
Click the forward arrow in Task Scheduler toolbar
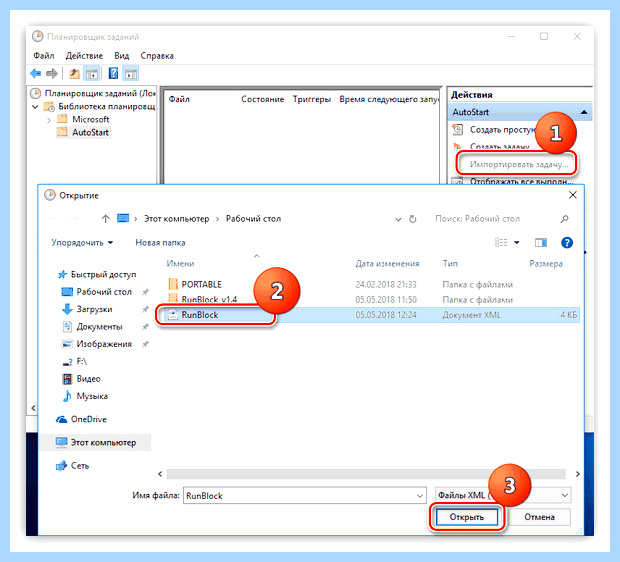tap(52, 74)
